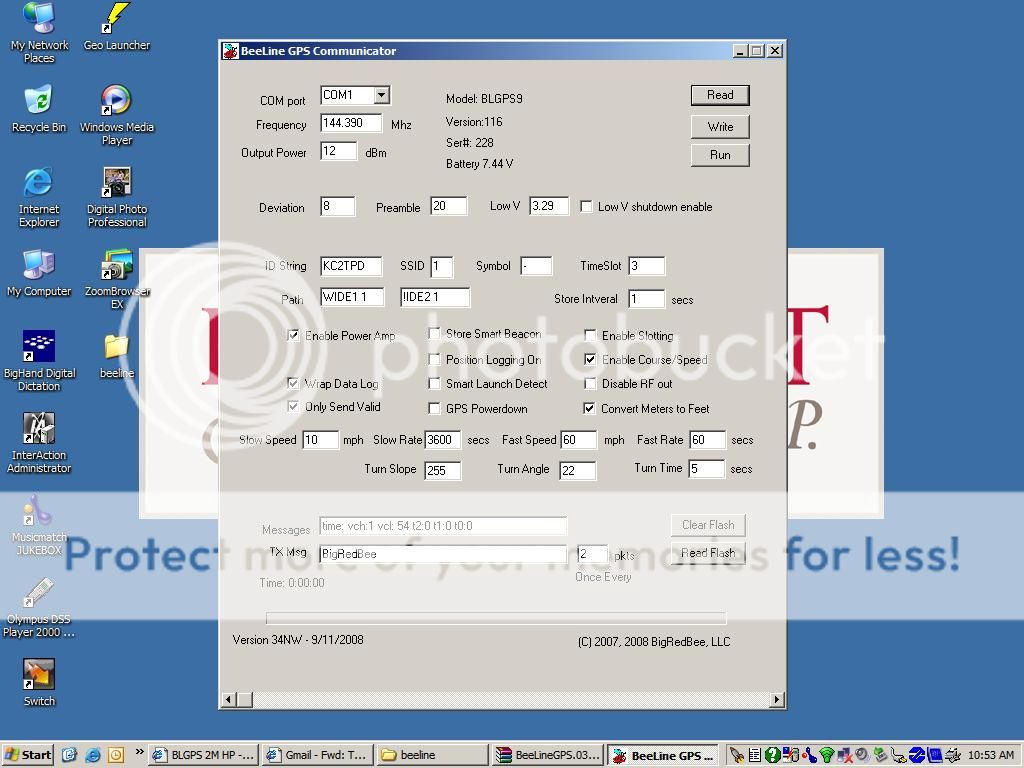Toggle Enable Power Amp checkbox

click(x=293, y=336)
